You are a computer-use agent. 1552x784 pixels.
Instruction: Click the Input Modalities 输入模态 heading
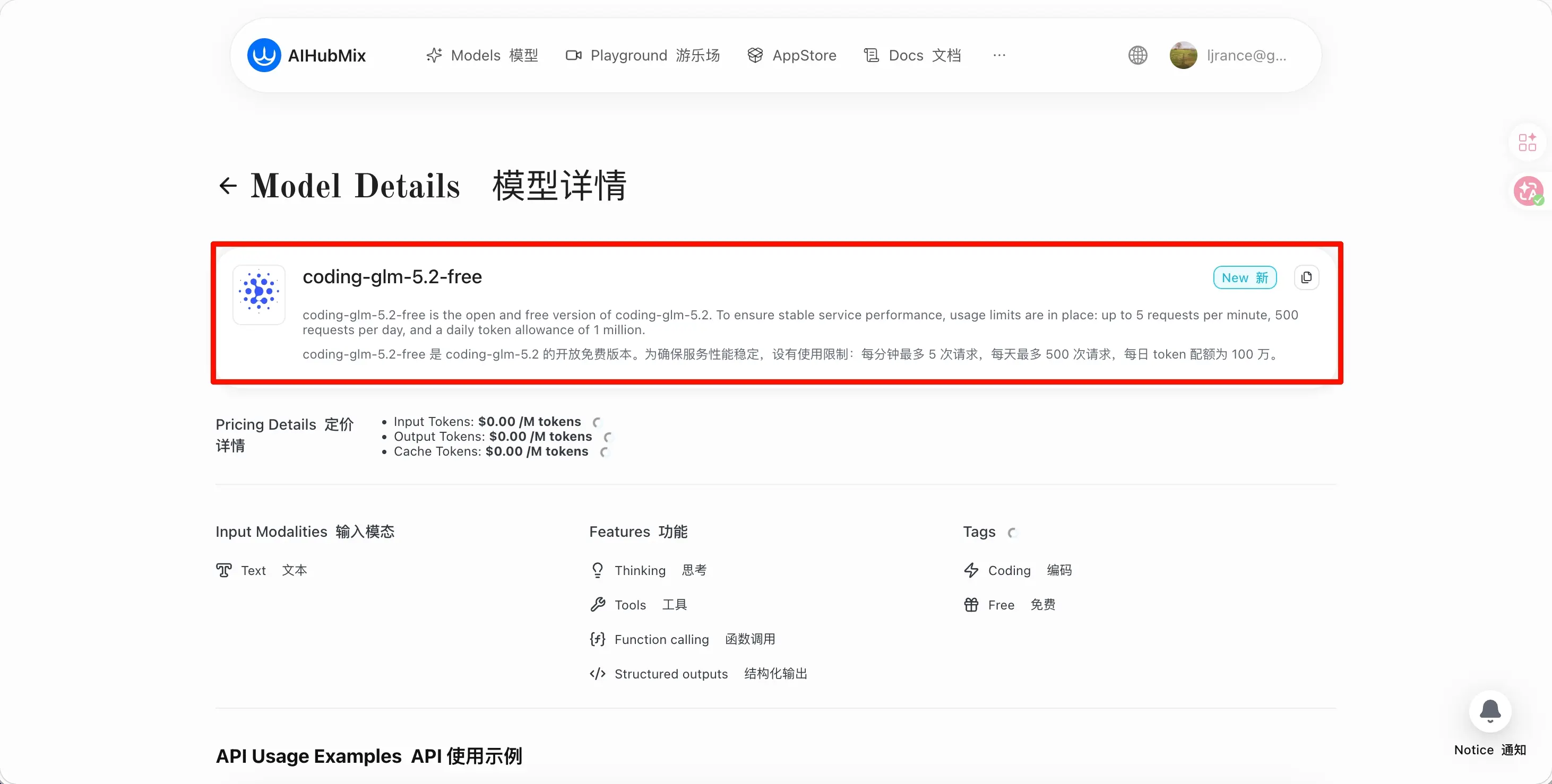(x=305, y=532)
